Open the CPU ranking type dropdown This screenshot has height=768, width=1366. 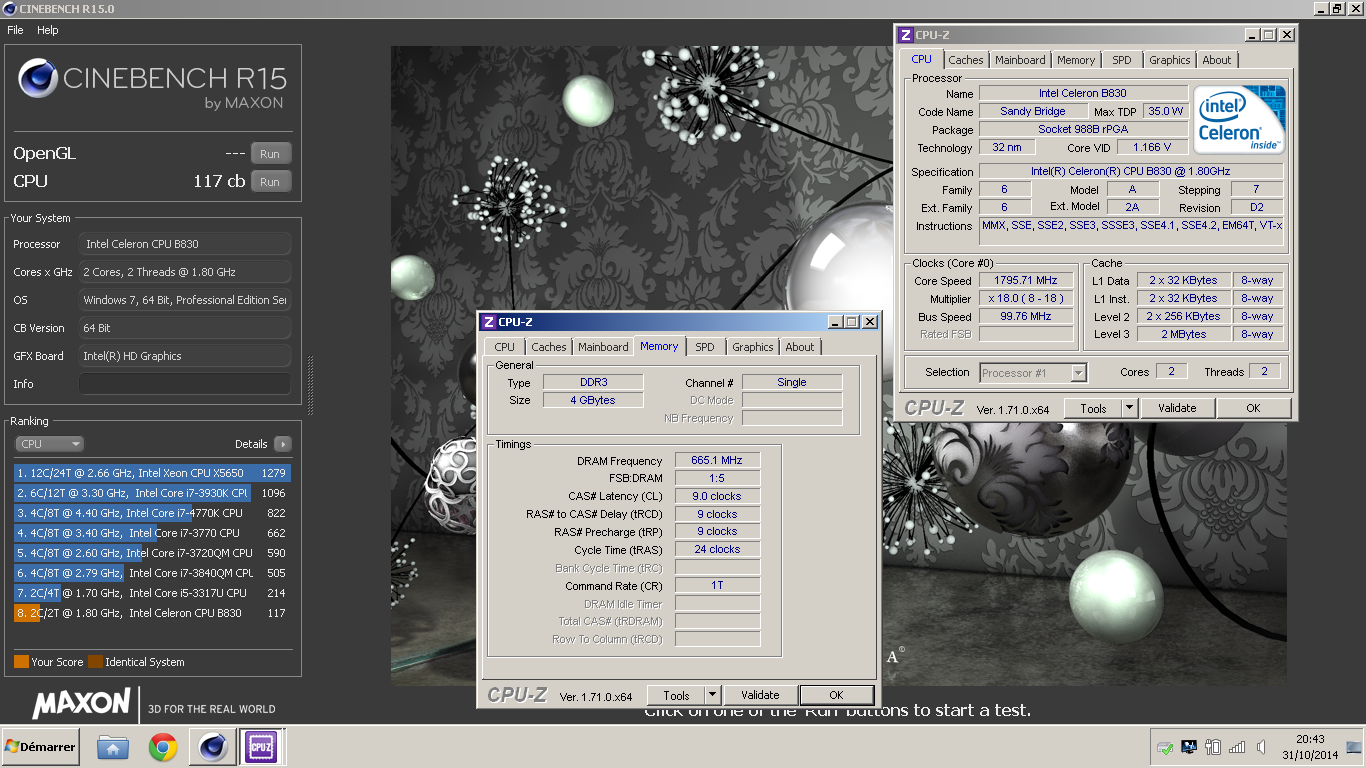49,444
